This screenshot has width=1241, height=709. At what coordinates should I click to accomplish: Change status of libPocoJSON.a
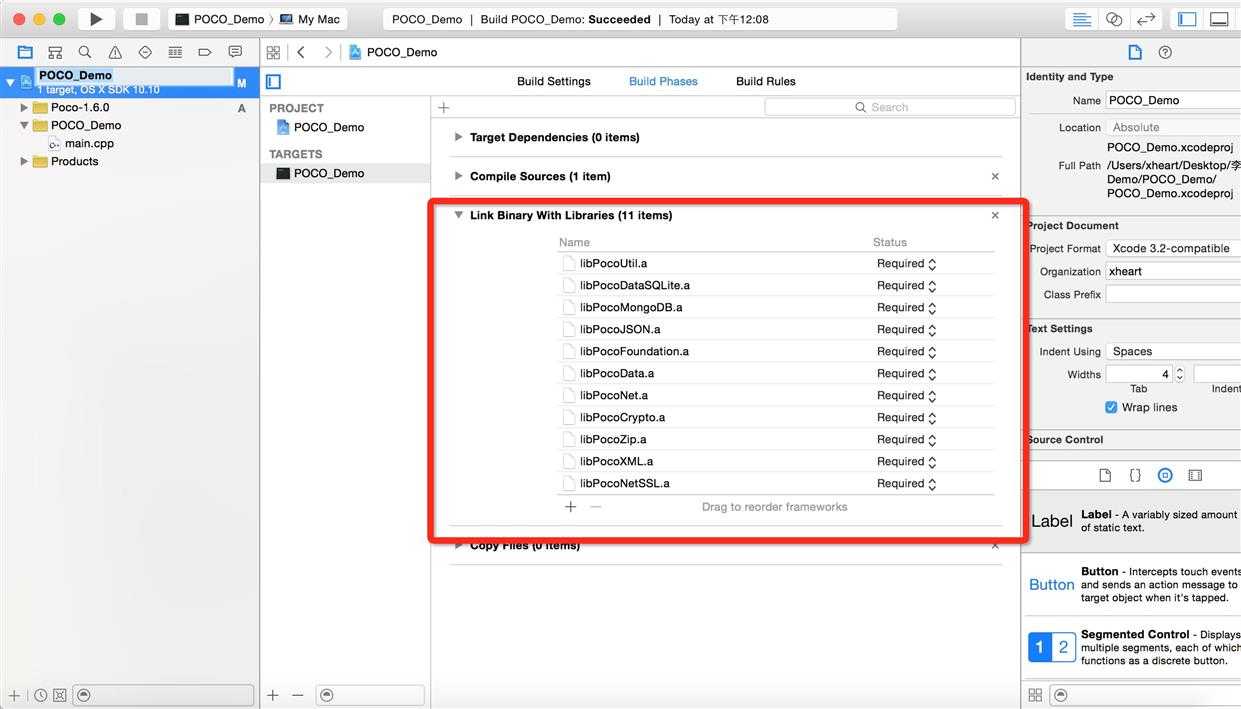point(907,329)
